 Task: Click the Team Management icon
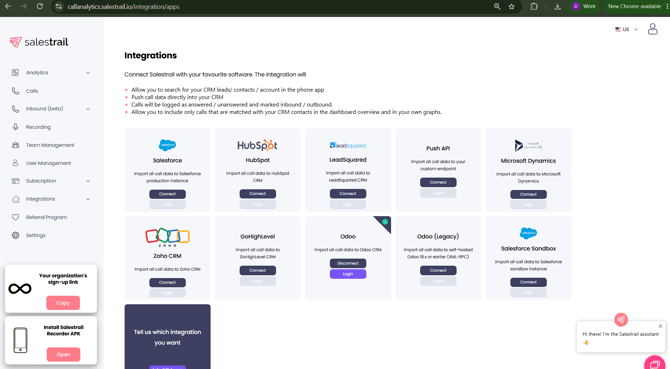point(15,145)
